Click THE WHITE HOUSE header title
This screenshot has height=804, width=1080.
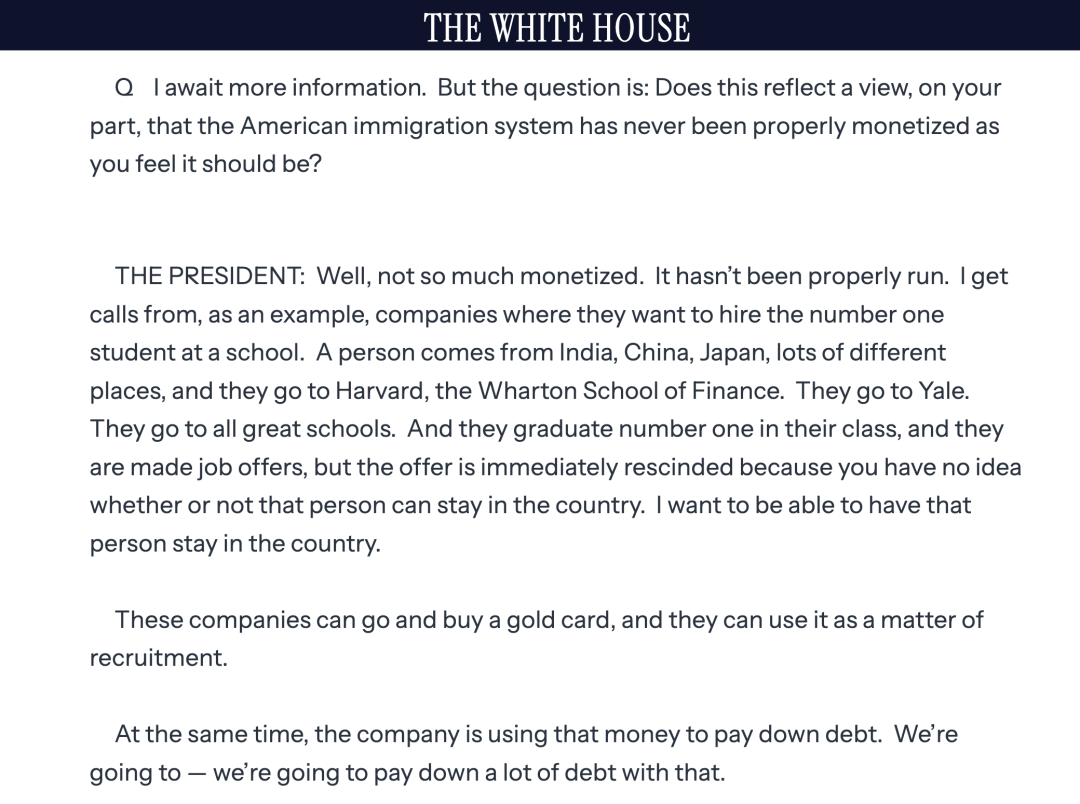click(557, 28)
